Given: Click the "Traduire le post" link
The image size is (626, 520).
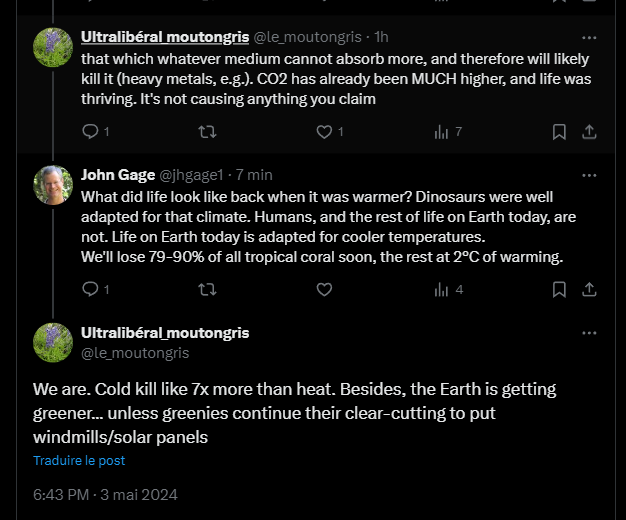Looking at the screenshot, I should [79, 461].
